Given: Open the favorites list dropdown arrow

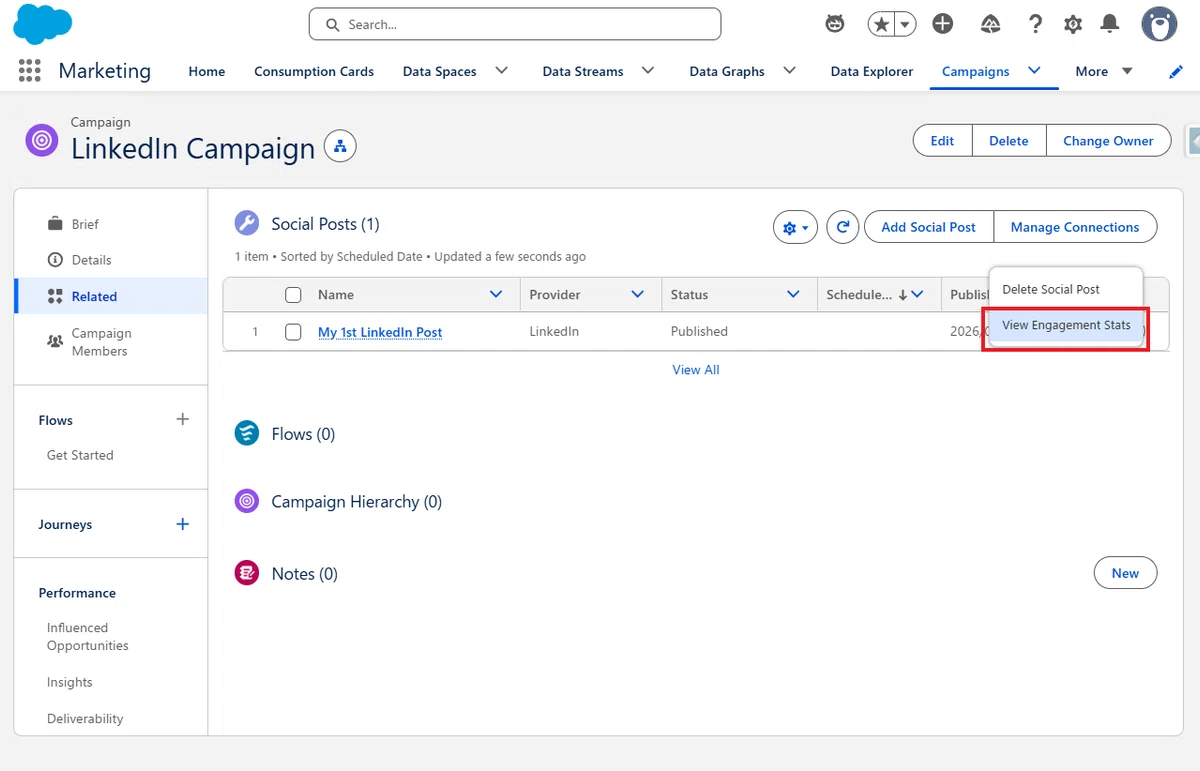Looking at the screenshot, I should tap(904, 24).
